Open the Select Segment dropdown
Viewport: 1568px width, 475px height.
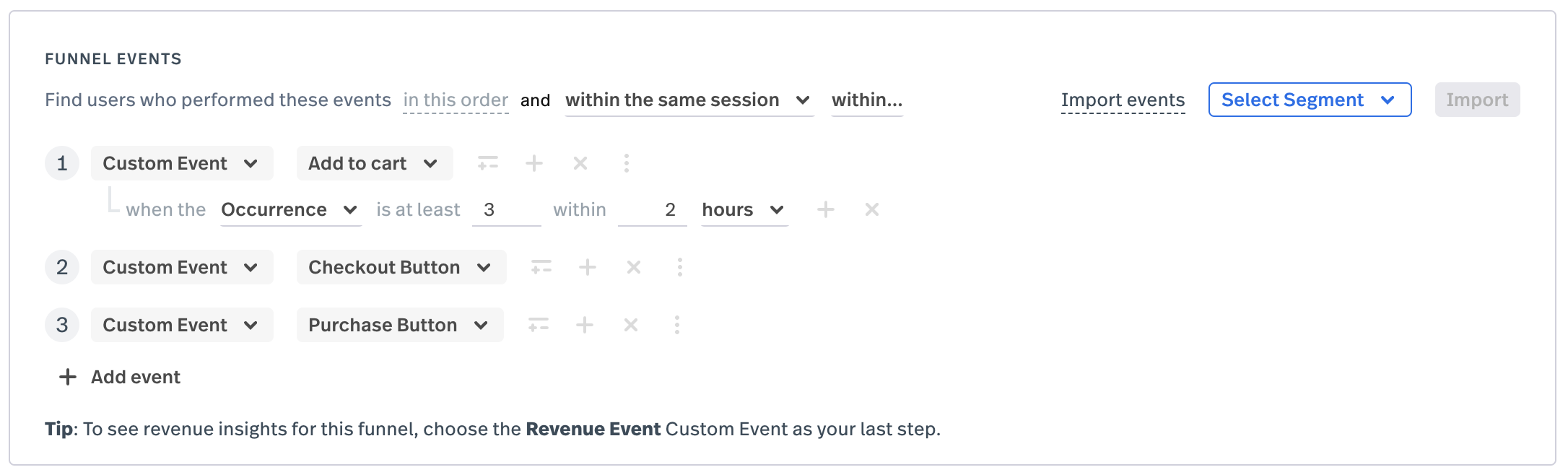pos(1310,100)
